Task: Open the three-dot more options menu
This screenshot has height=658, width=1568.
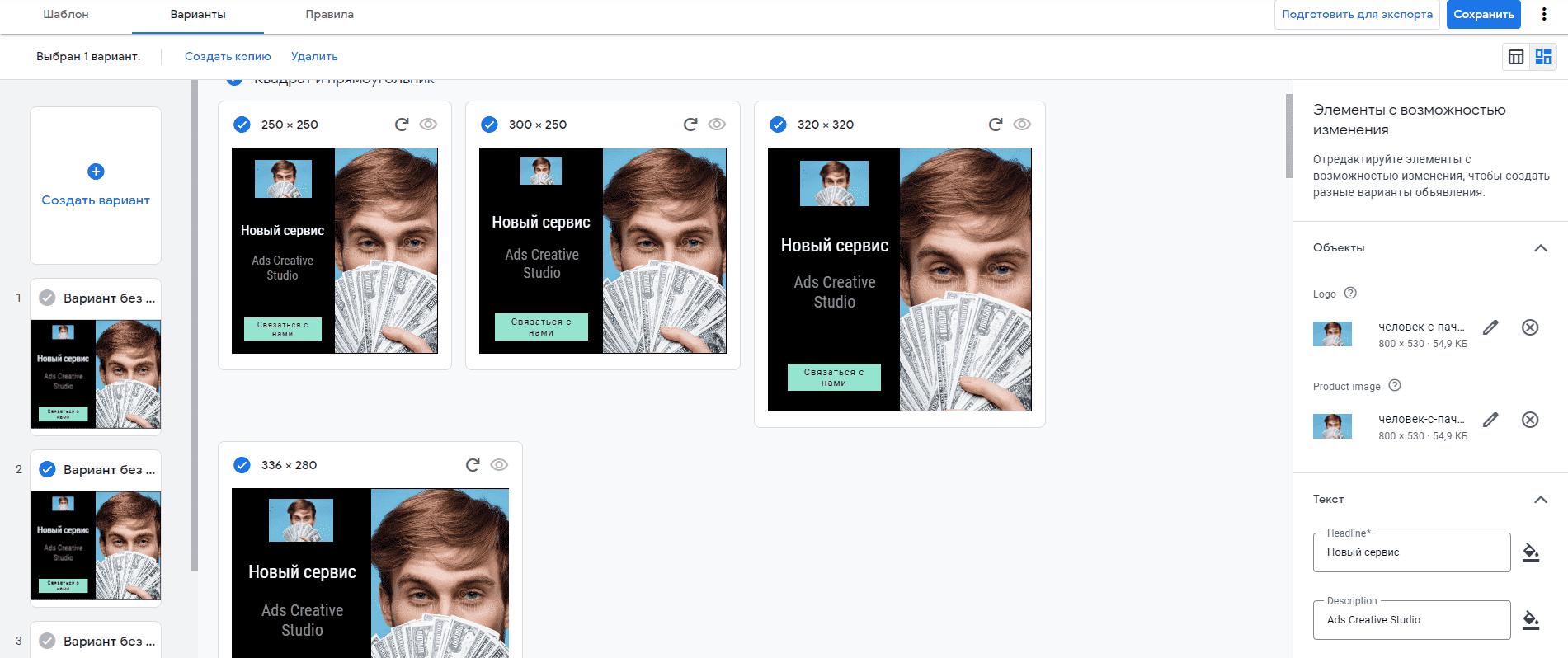Action: point(1544,14)
